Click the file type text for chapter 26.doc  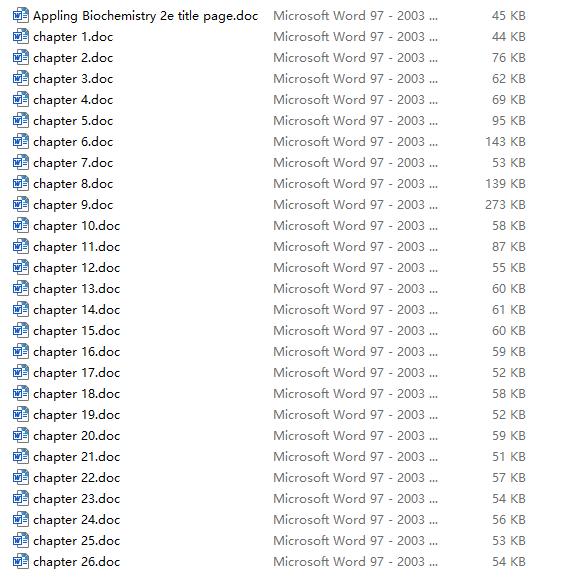pyautogui.click(x=356, y=562)
